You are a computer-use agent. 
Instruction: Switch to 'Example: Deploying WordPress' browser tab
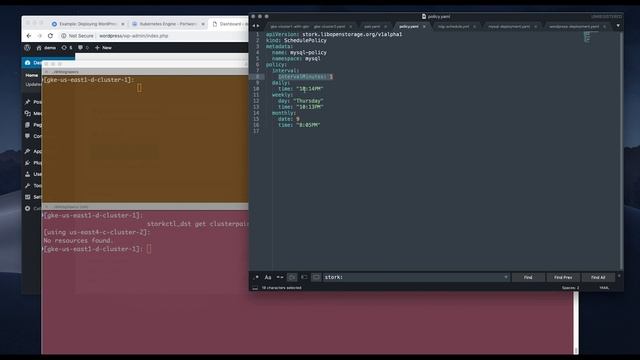(87, 24)
